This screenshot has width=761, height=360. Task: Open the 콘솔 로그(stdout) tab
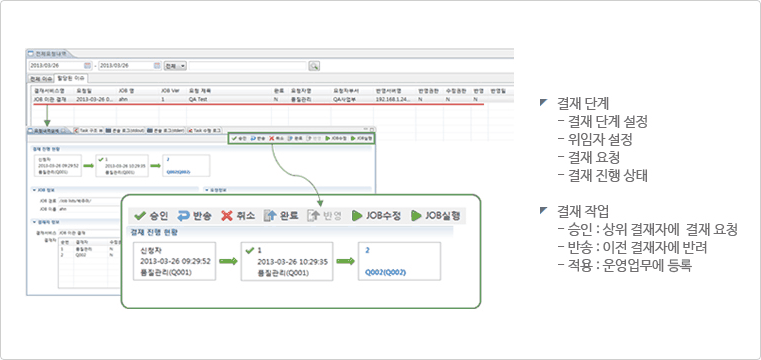[124, 131]
